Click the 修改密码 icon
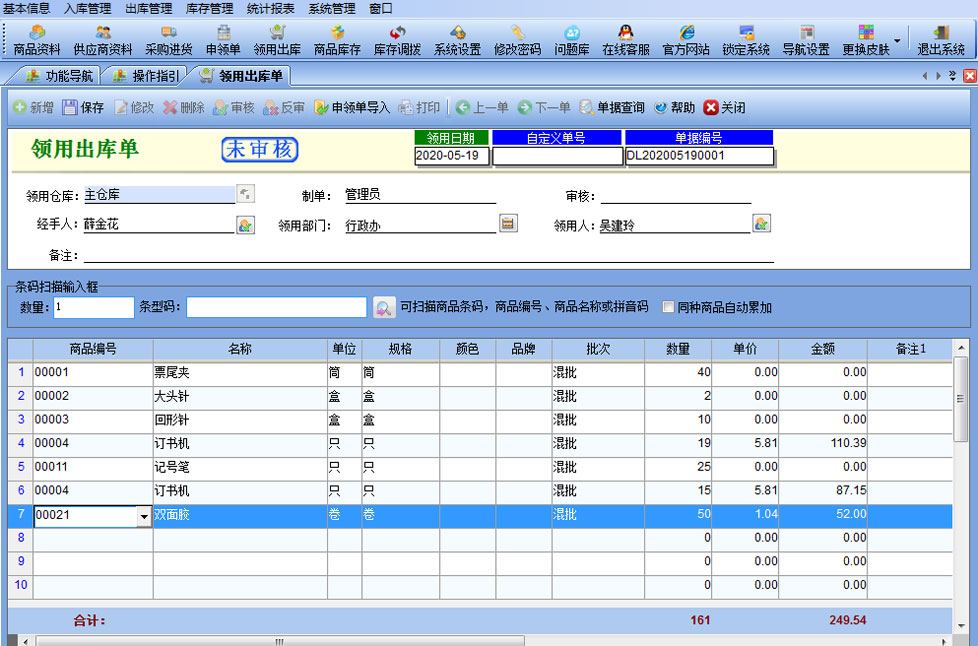978x646 pixels. [x=517, y=40]
